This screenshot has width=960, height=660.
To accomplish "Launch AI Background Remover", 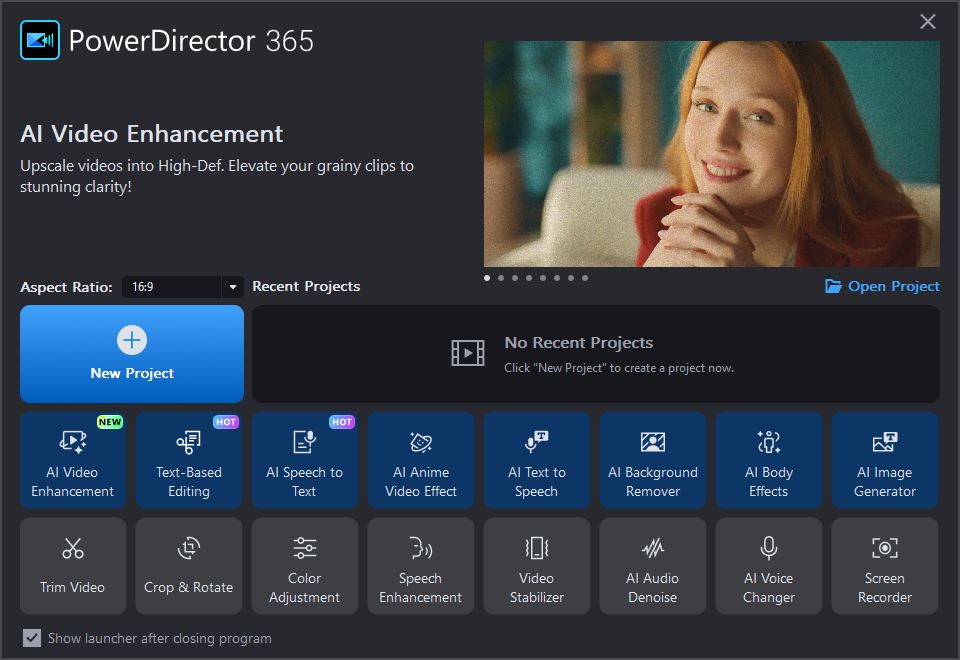I will (x=653, y=460).
